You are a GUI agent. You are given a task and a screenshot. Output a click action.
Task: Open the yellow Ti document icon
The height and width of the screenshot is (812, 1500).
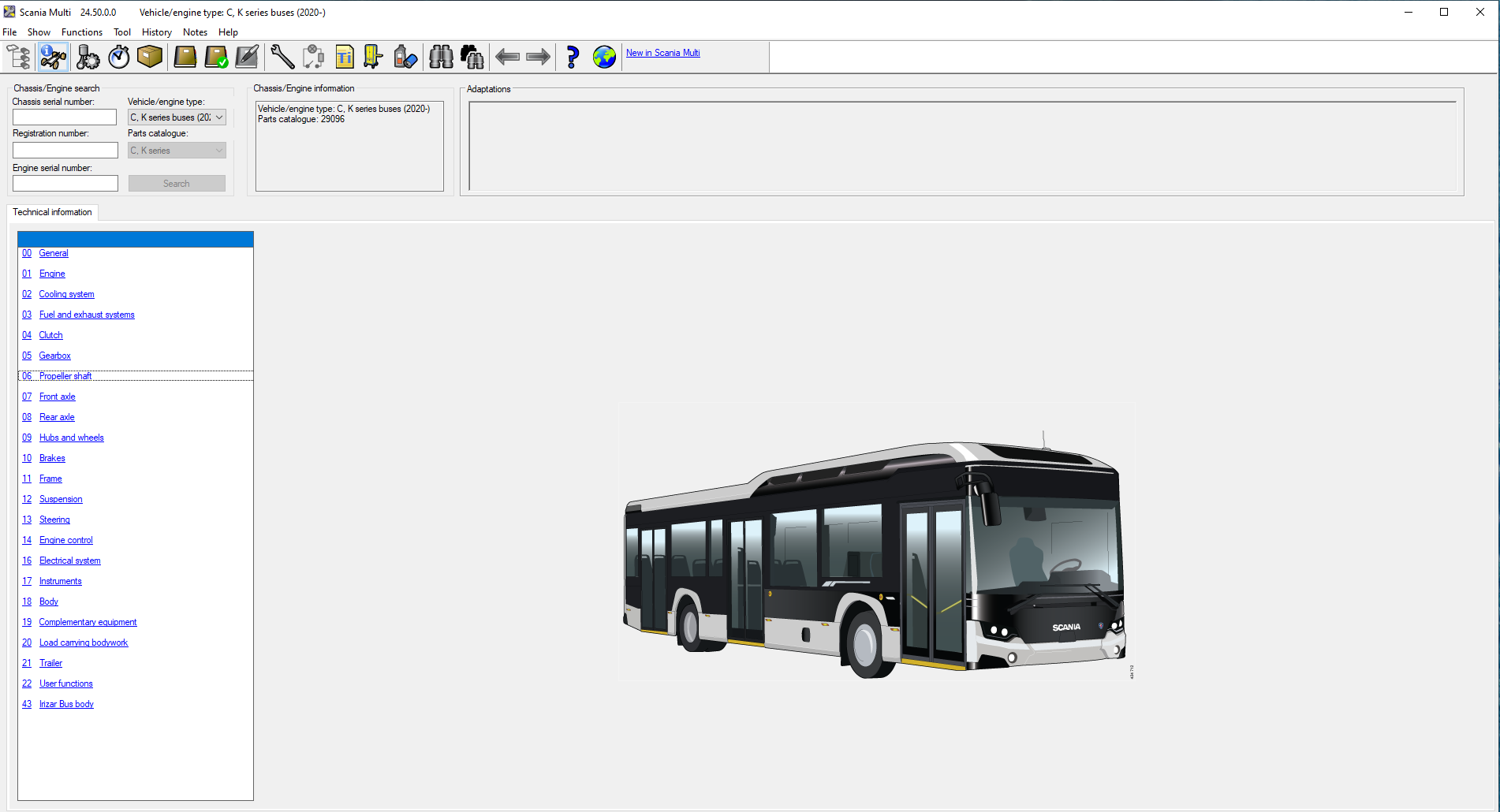pyautogui.click(x=345, y=57)
